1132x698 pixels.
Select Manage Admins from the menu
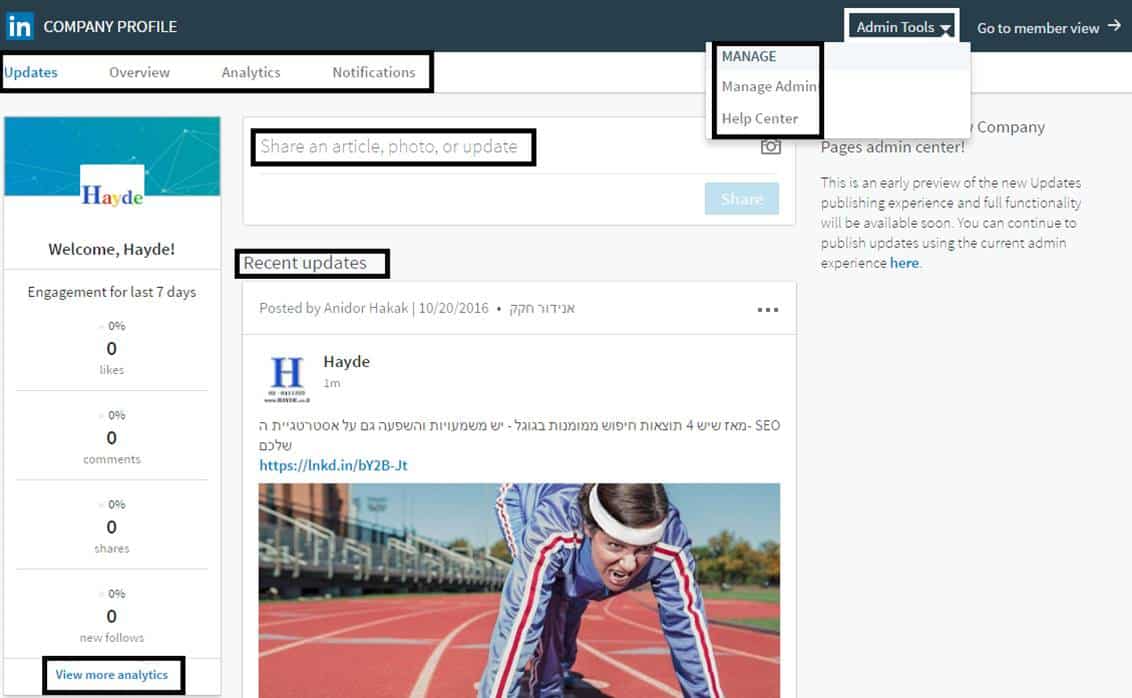(768, 86)
